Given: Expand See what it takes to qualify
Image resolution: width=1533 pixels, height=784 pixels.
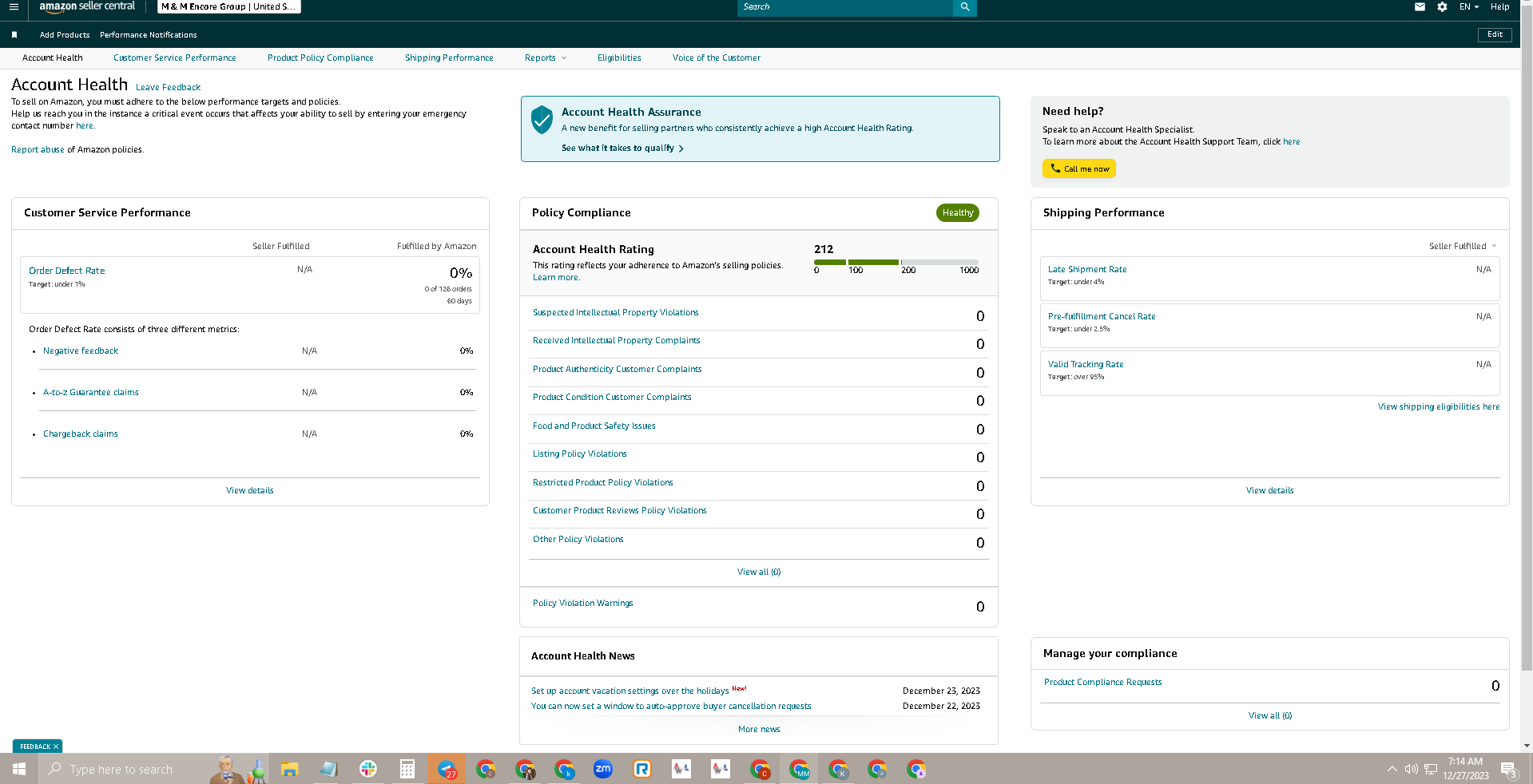Looking at the screenshot, I should tap(622, 148).
